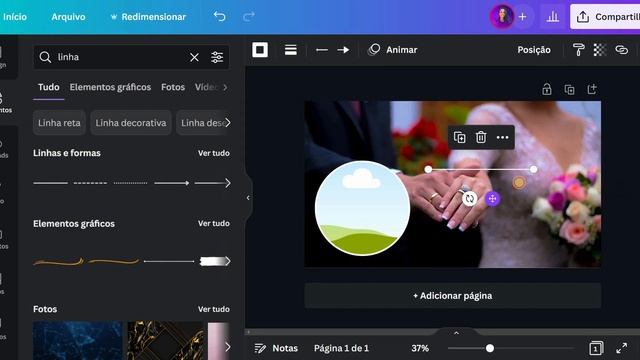The image size is (640, 360).
Task: Click the purple move handle
Action: (x=493, y=199)
